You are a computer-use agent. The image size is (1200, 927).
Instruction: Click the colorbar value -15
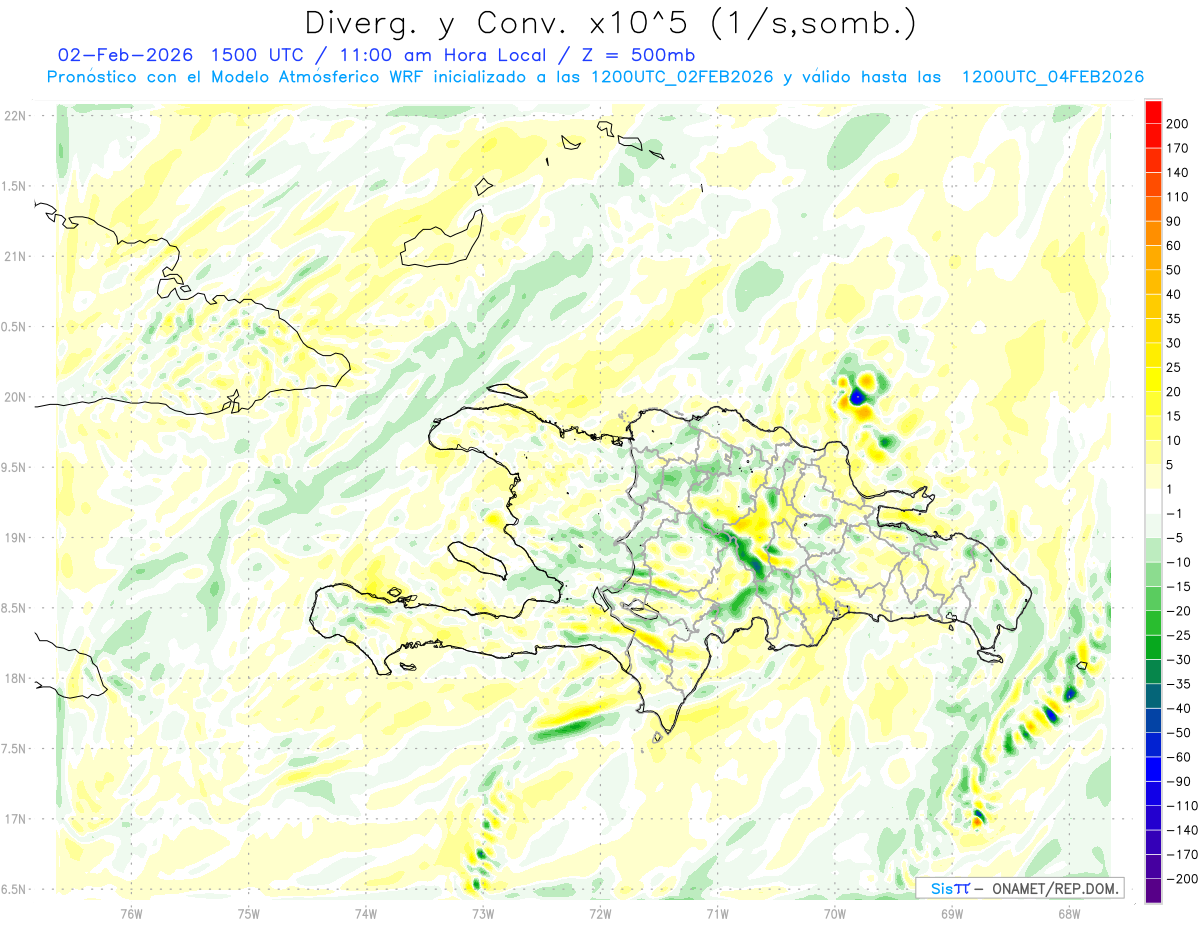[1180, 587]
